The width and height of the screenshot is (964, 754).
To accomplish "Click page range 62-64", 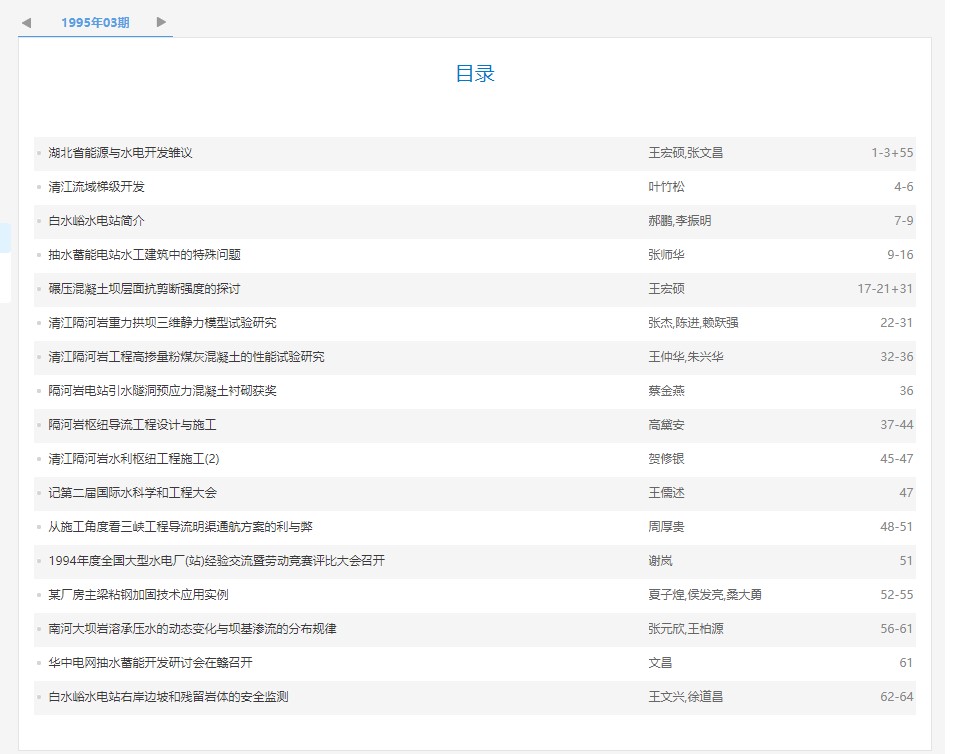I will click(x=897, y=697).
